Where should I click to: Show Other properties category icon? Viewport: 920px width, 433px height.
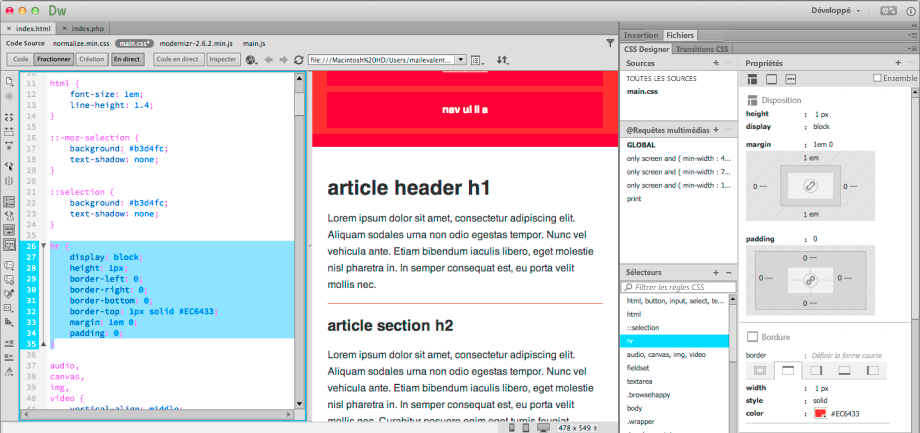click(790, 78)
